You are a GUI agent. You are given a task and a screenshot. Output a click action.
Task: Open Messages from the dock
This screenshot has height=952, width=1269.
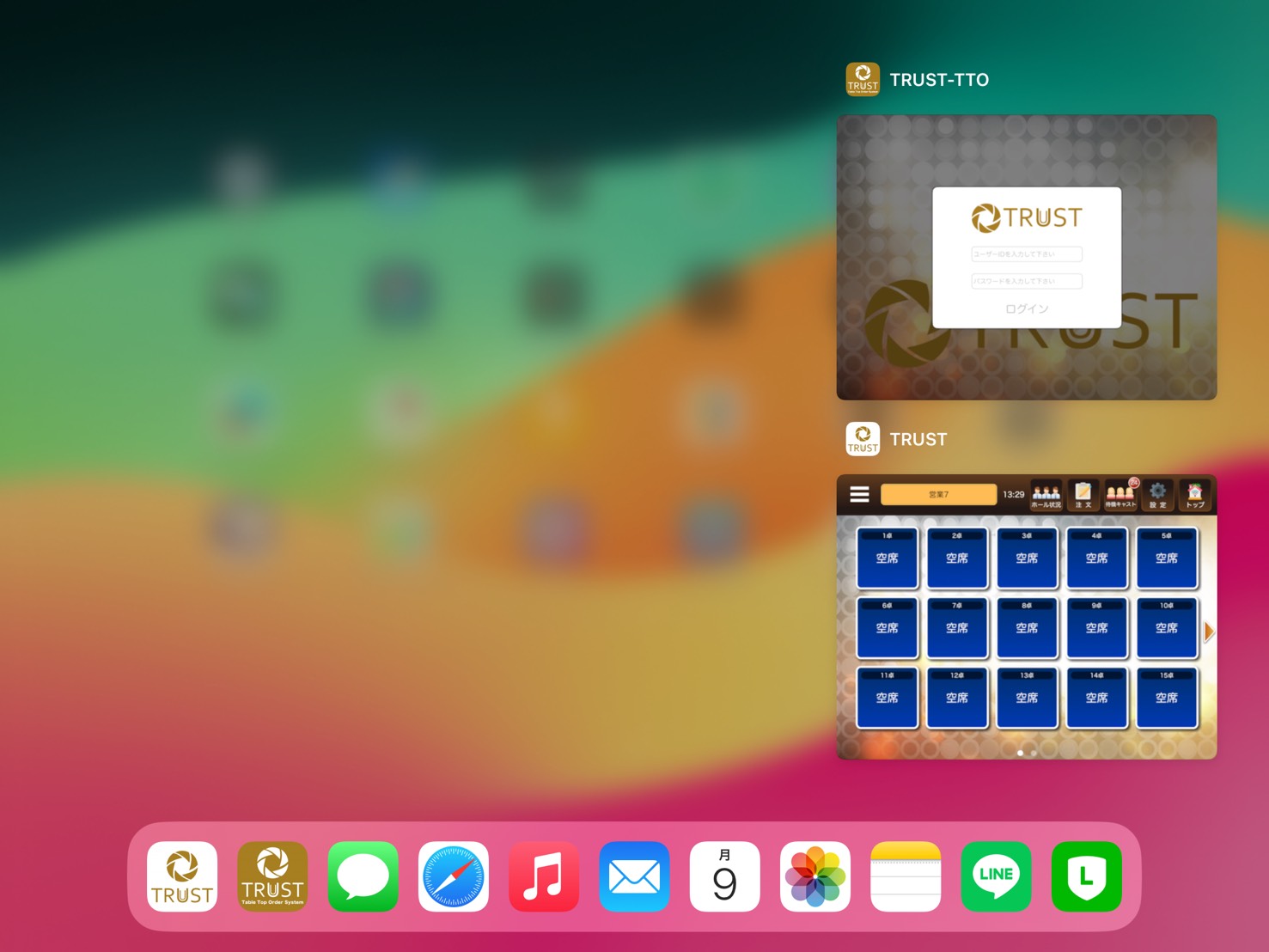coord(363,876)
